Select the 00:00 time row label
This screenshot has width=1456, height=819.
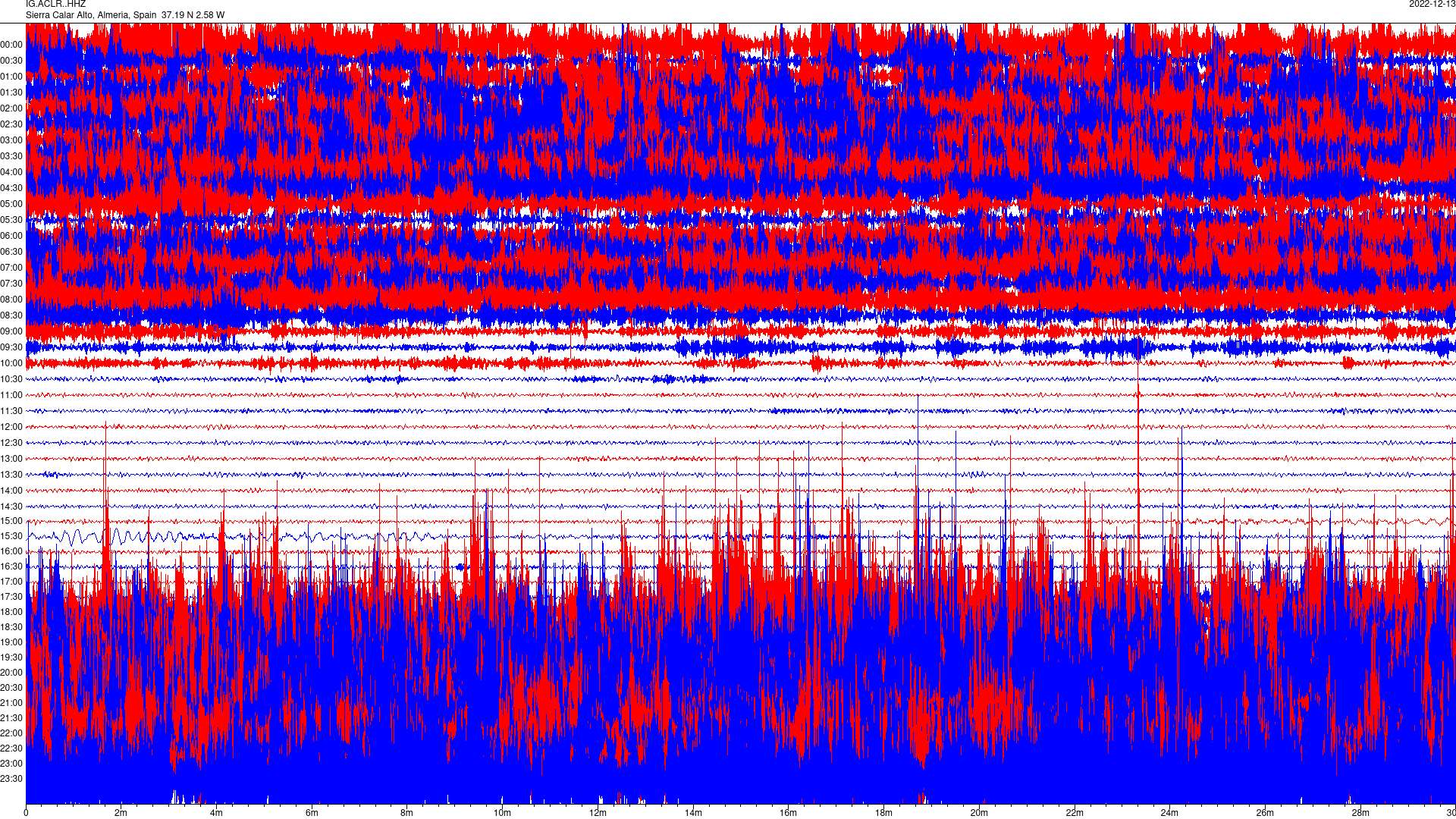point(11,45)
